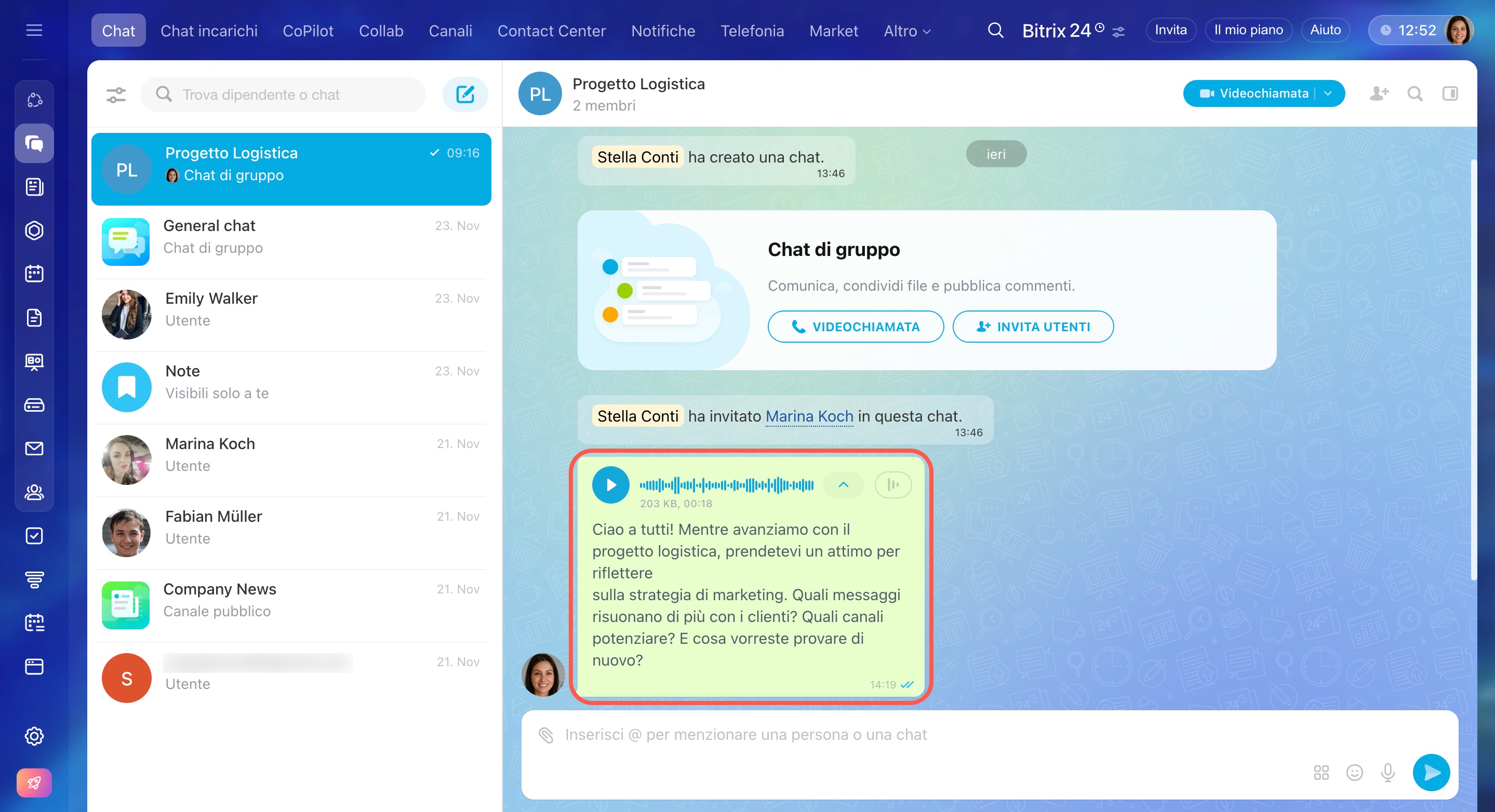Screen dimensions: 1495x812
Task: Open the Contact Center tab
Action: coord(551,31)
